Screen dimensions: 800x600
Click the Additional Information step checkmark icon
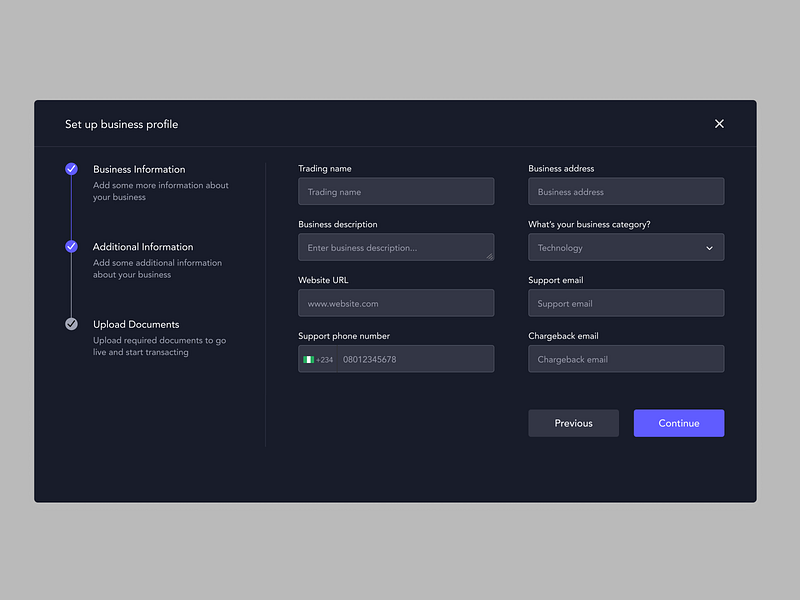(71, 246)
